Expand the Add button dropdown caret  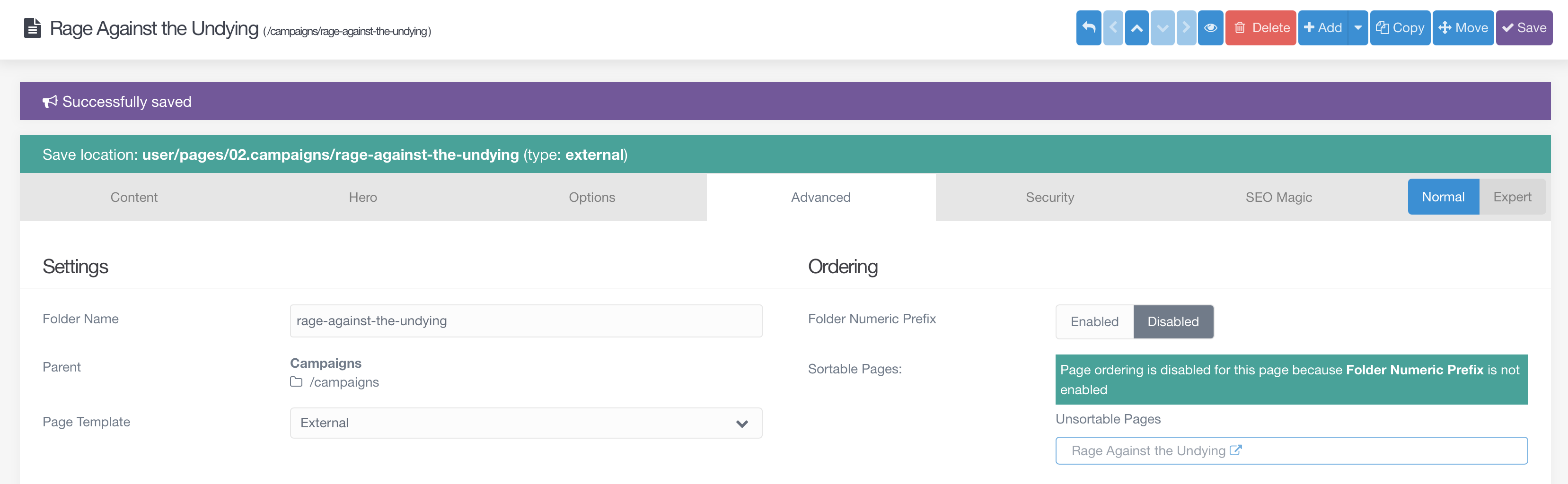pyautogui.click(x=1358, y=27)
